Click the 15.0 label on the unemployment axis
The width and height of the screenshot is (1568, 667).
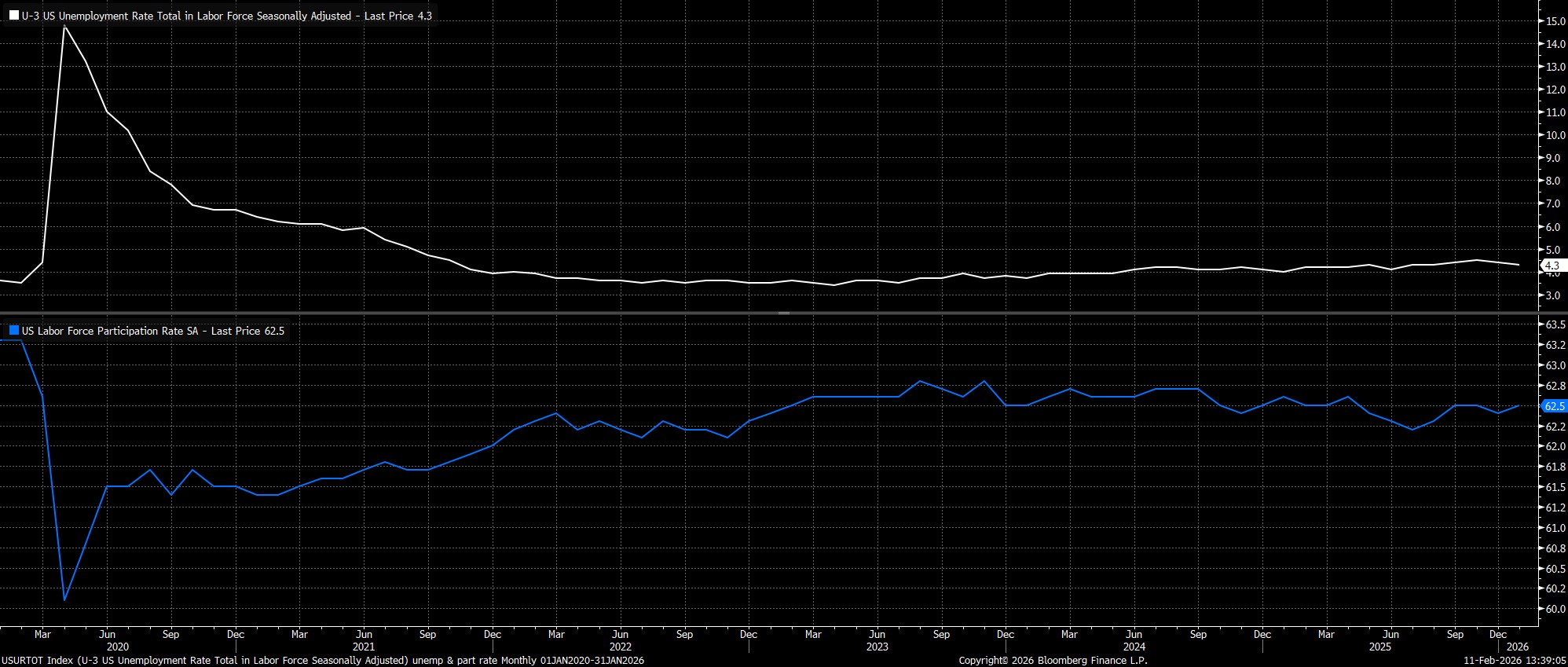click(1555, 21)
